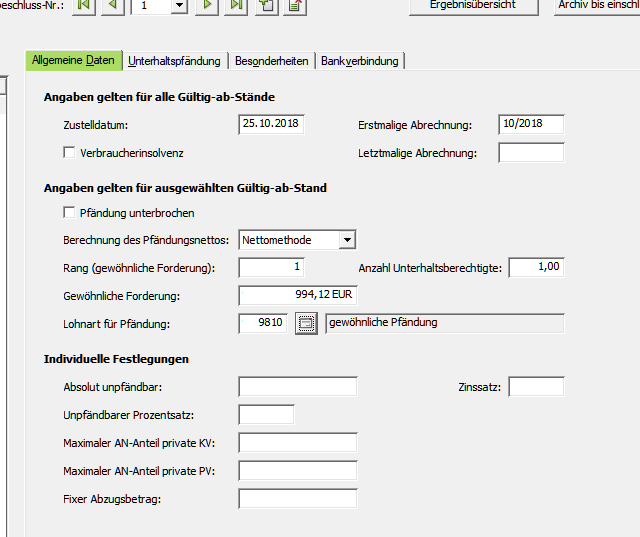
Task: Select heading 'Angaben gelten für ausgewählten Gültig-ab-Stand'
Action: (185, 188)
